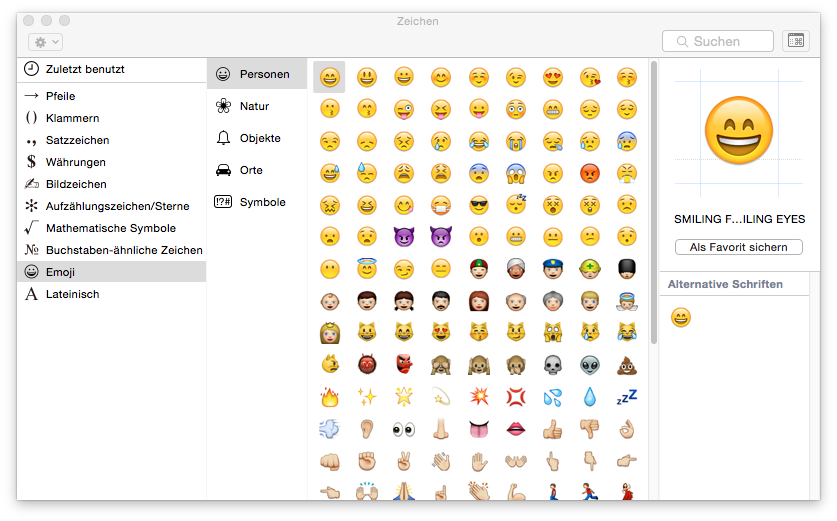Screen dimensions: 837x521
Task: Click Als Favorit sichern button
Action: (739, 247)
